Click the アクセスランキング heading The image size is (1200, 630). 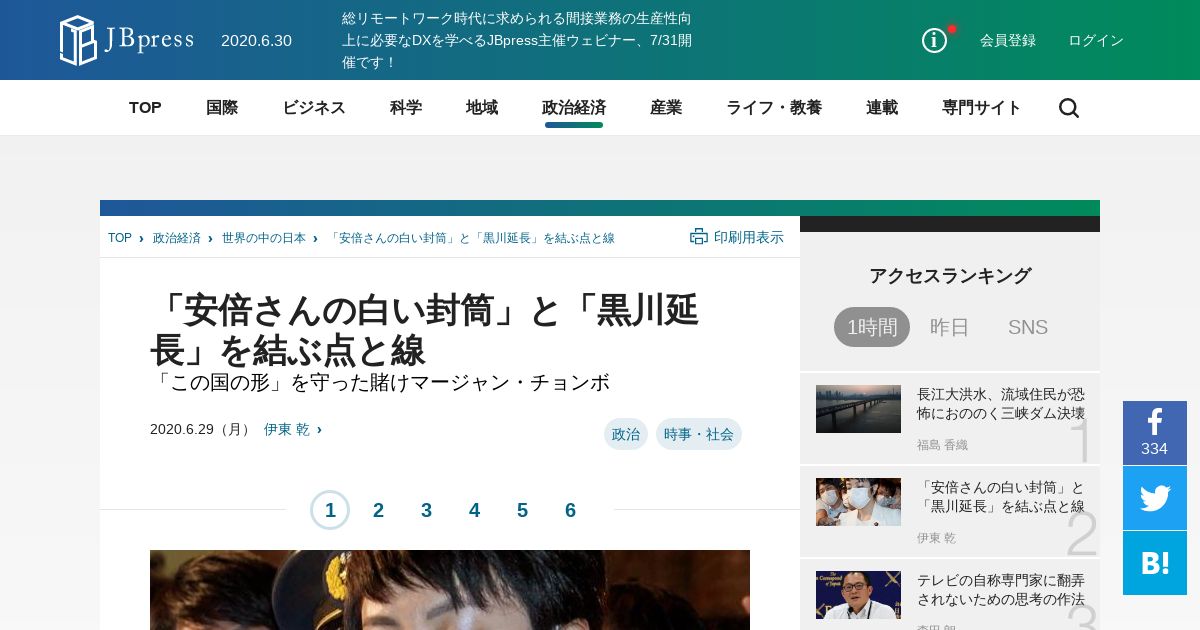pyautogui.click(x=950, y=276)
